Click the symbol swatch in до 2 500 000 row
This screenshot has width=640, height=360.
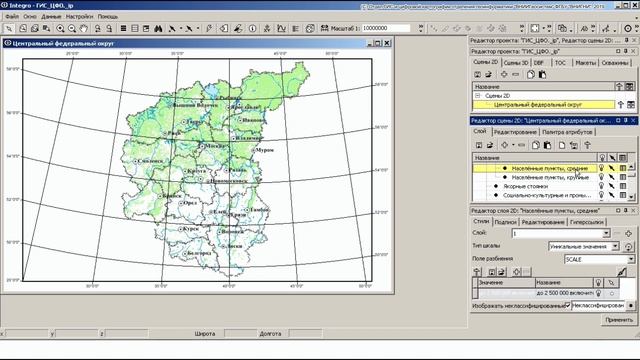tap(611, 293)
